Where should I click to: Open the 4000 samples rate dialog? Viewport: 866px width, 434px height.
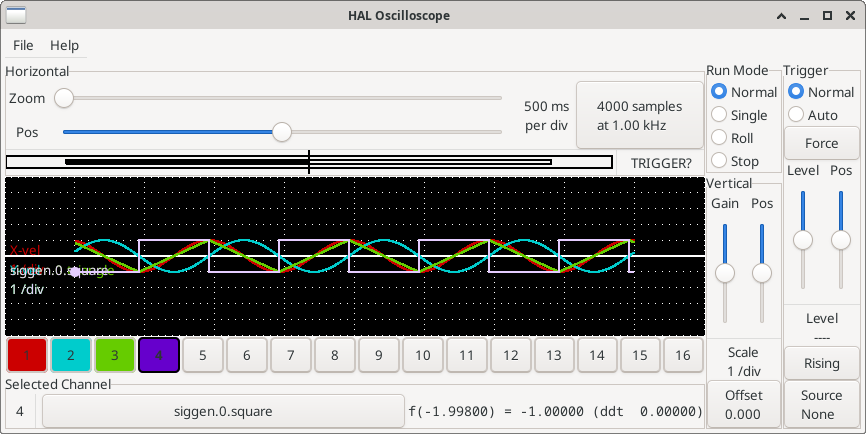point(638,116)
